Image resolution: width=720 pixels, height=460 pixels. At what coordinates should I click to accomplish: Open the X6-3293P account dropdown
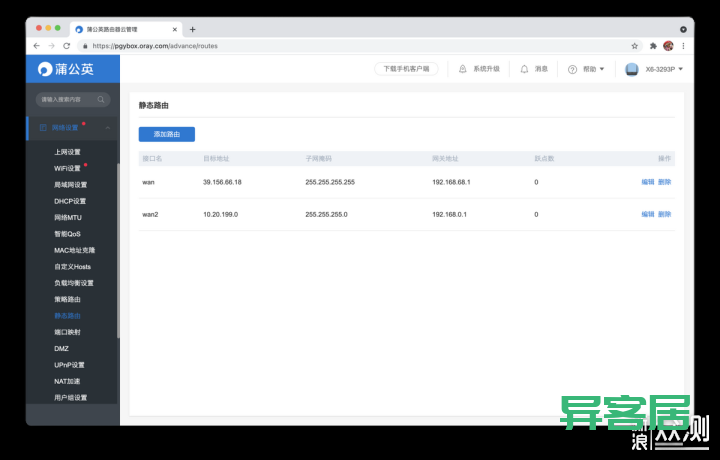(681, 69)
